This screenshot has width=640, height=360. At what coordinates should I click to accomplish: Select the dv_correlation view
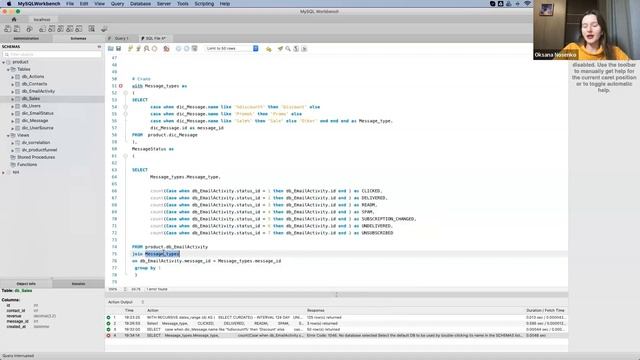tap(36, 142)
